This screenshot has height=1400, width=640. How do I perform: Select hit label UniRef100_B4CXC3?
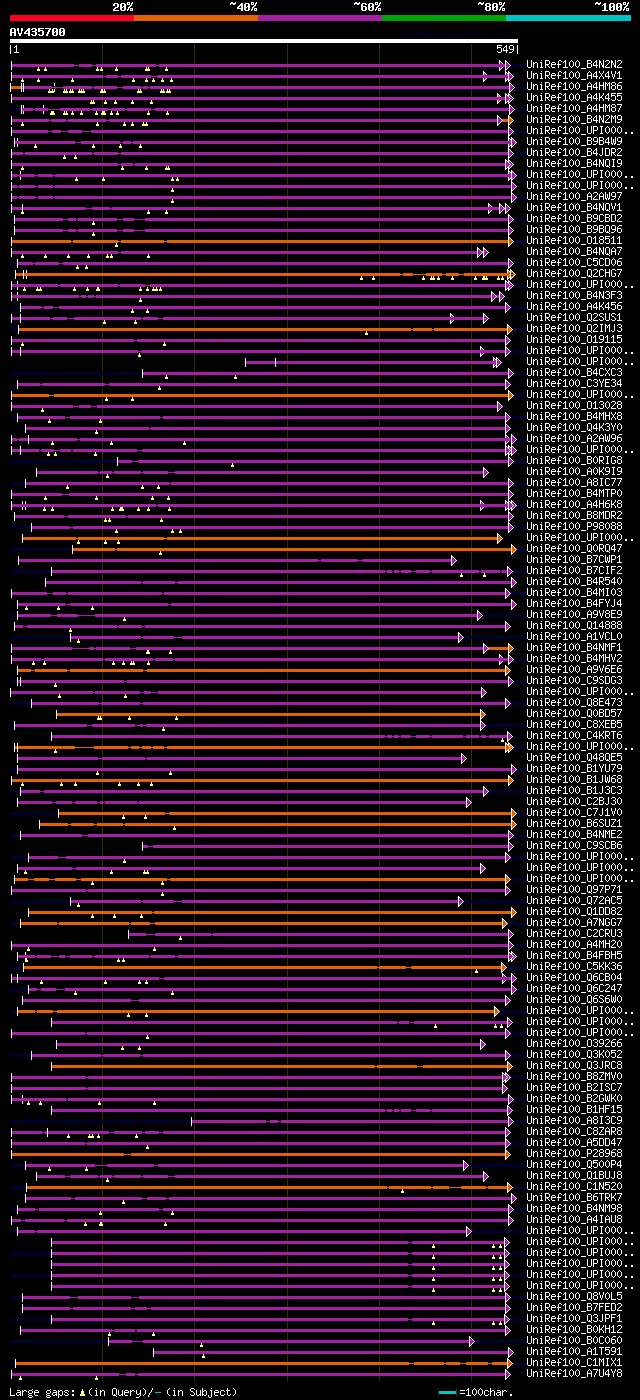[x=573, y=372]
